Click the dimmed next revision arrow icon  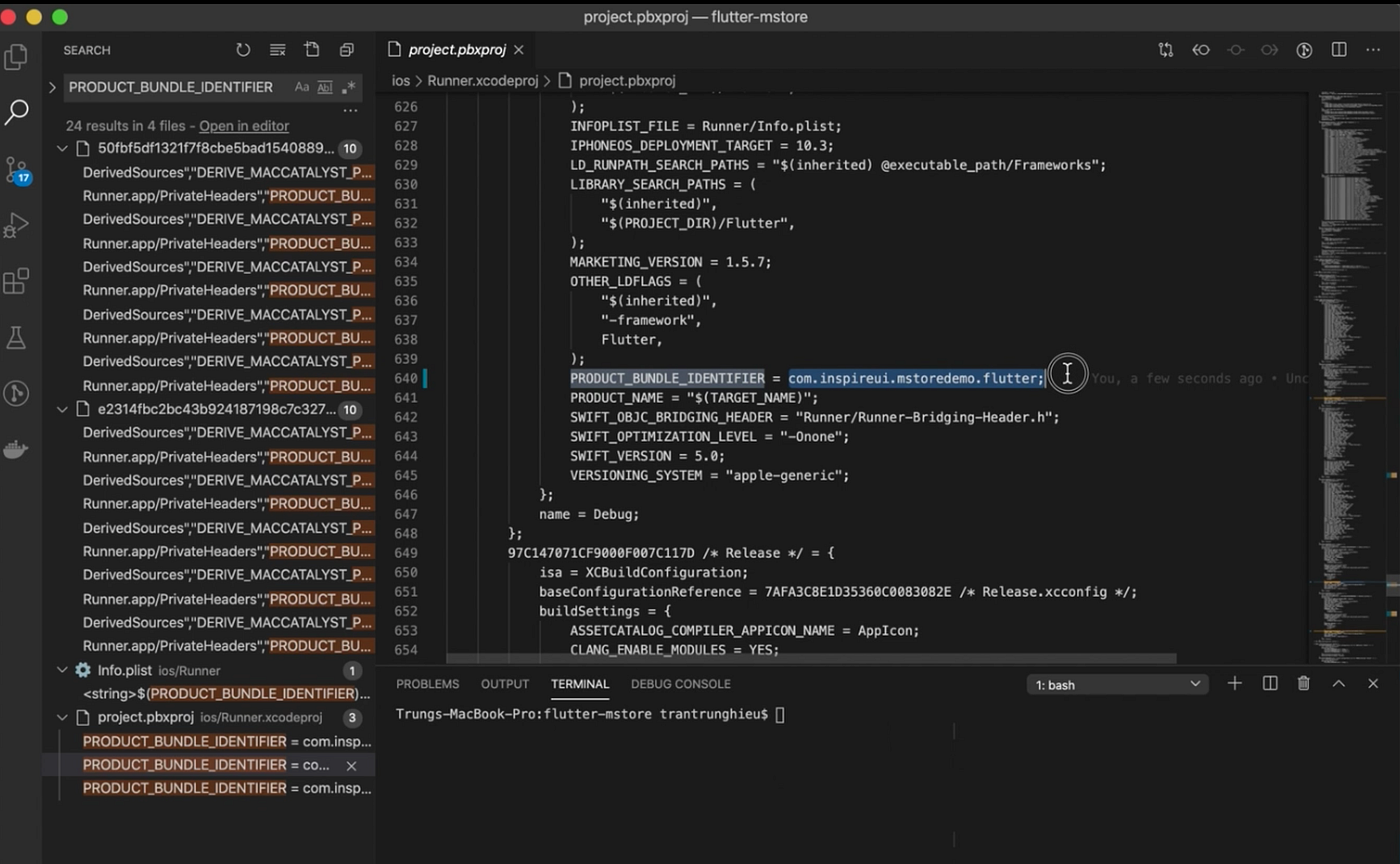1269,50
